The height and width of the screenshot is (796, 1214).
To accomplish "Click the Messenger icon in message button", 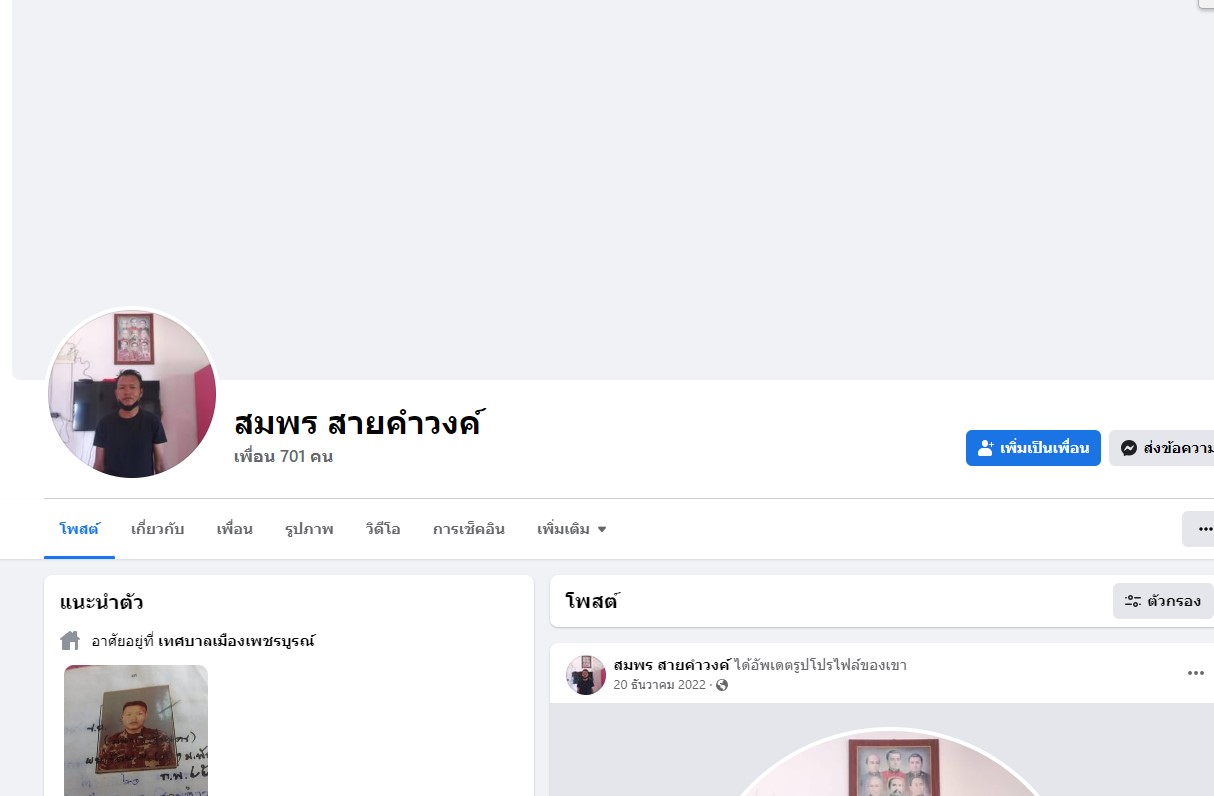I will pyautogui.click(x=1129, y=448).
